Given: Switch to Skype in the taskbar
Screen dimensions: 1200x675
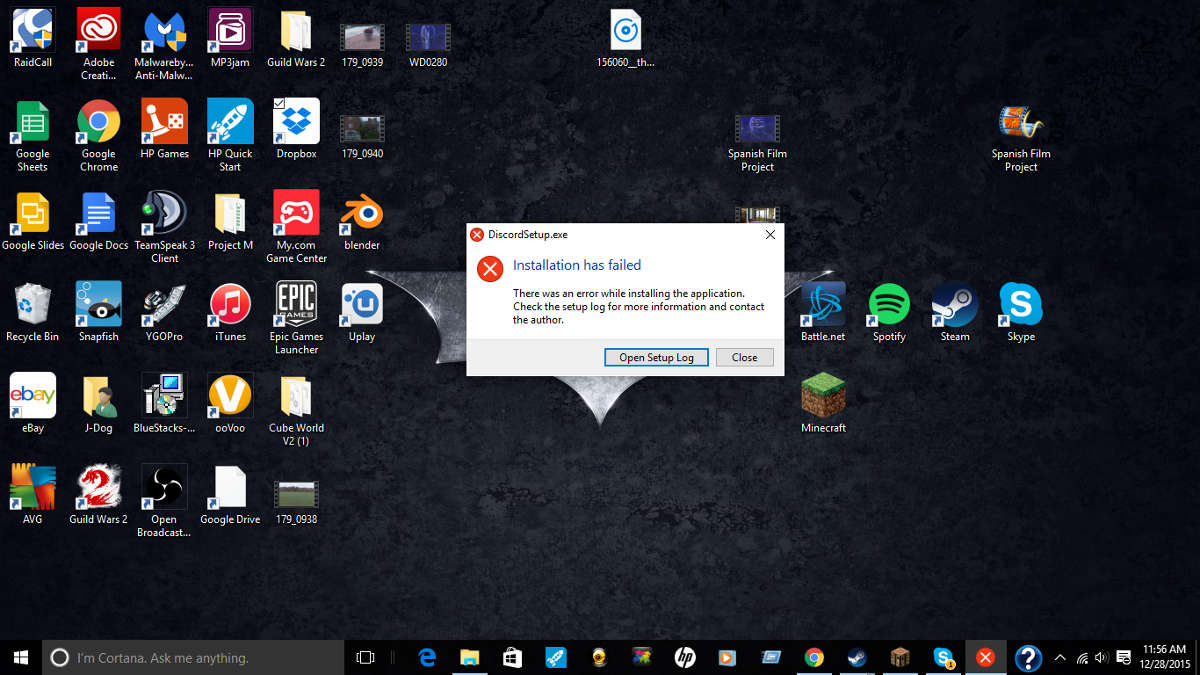Looking at the screenshot, I should coord(943,657).
